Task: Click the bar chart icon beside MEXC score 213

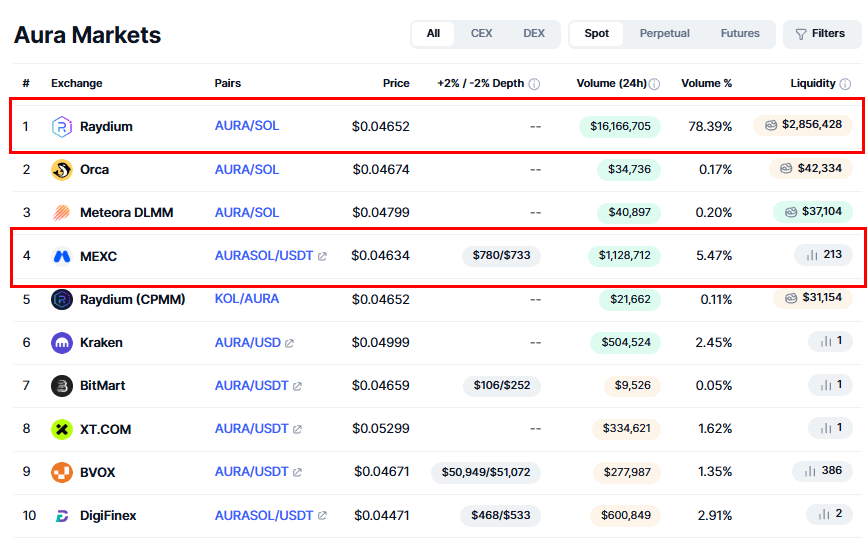Action: pyautogui.click(x=812, y=255)
